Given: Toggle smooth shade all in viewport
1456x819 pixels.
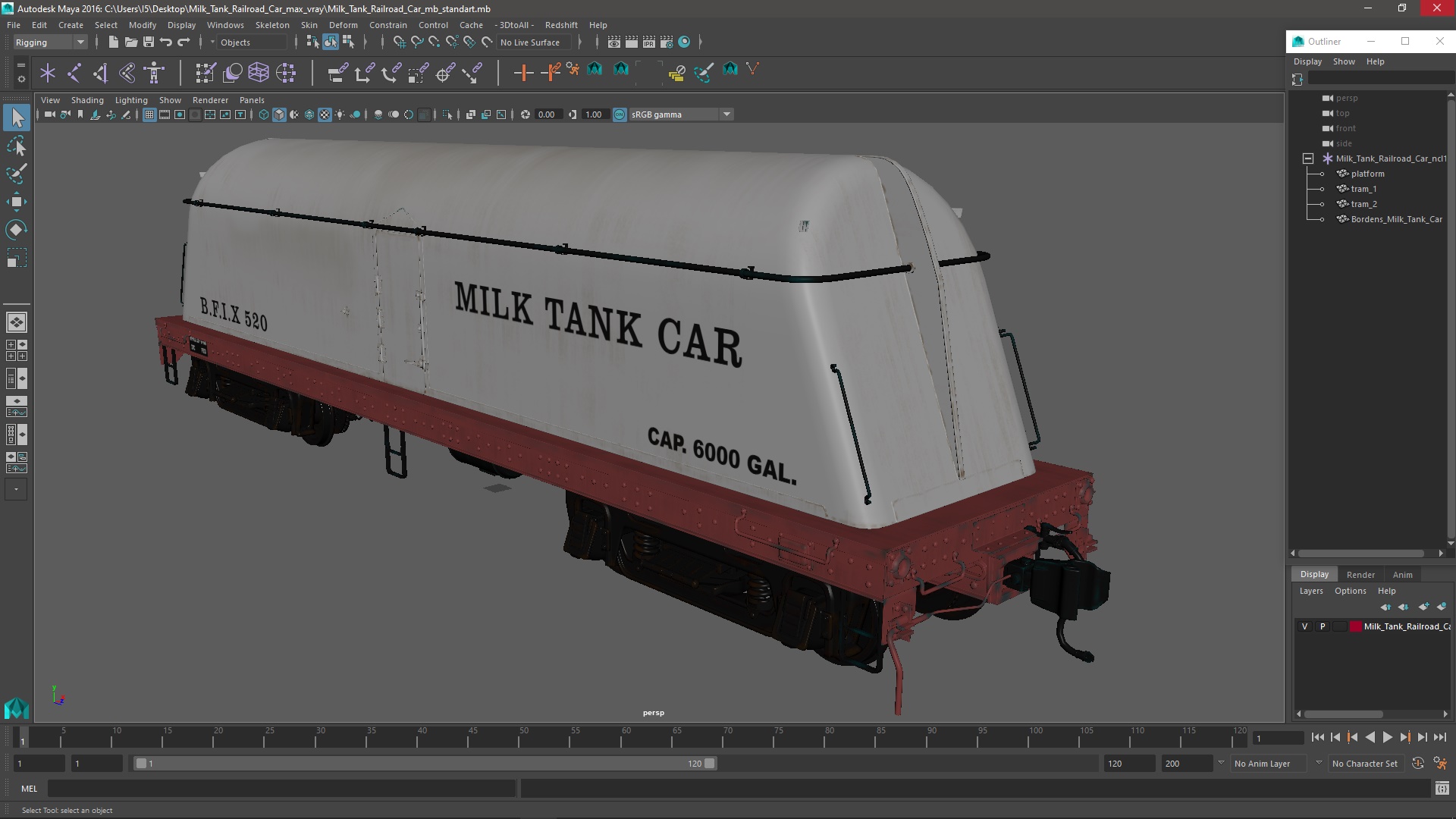Looking at the screenshot, I should click(279, 115).
